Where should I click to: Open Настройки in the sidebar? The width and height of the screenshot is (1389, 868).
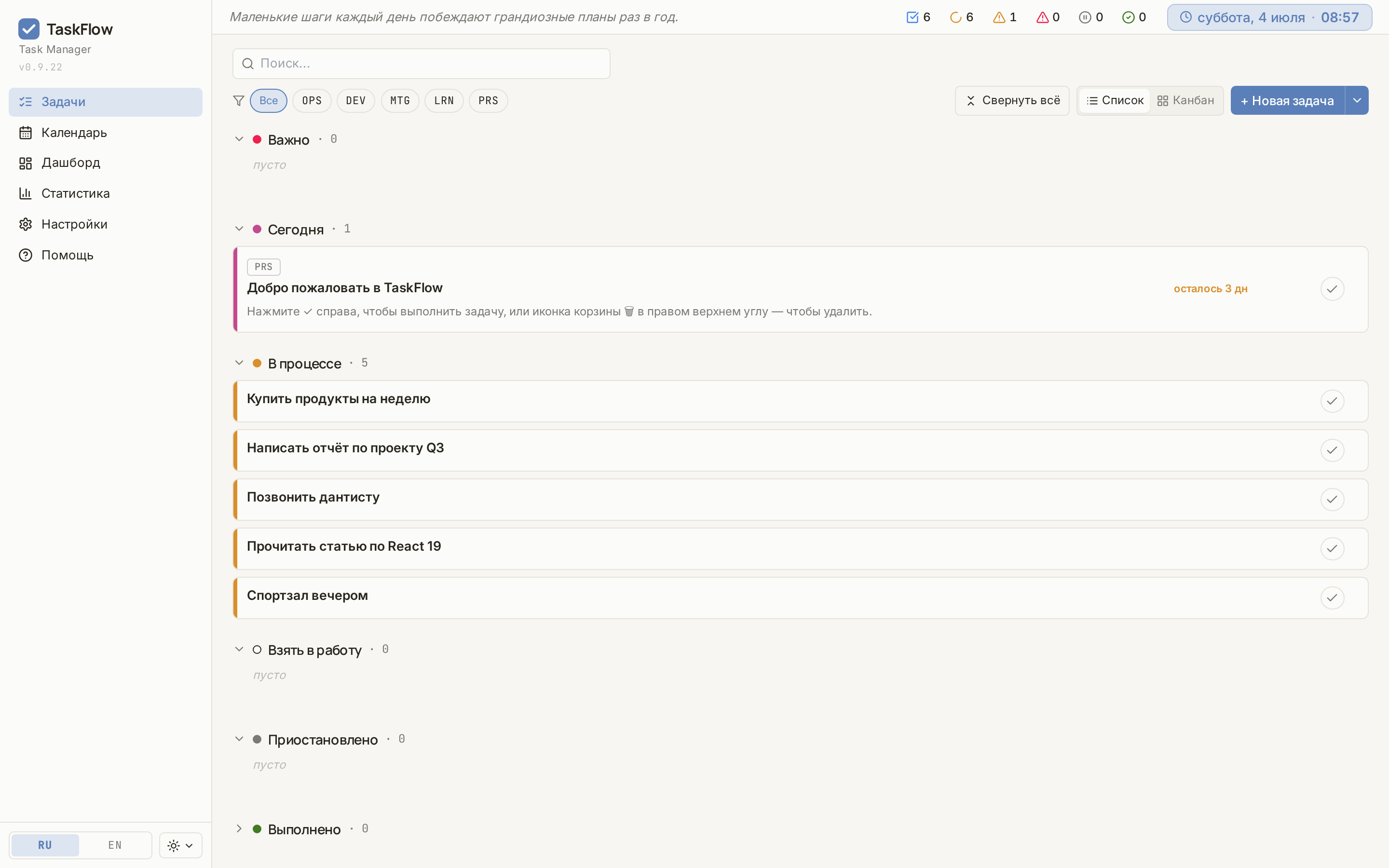pyautogui.click(x=106, y=224)
